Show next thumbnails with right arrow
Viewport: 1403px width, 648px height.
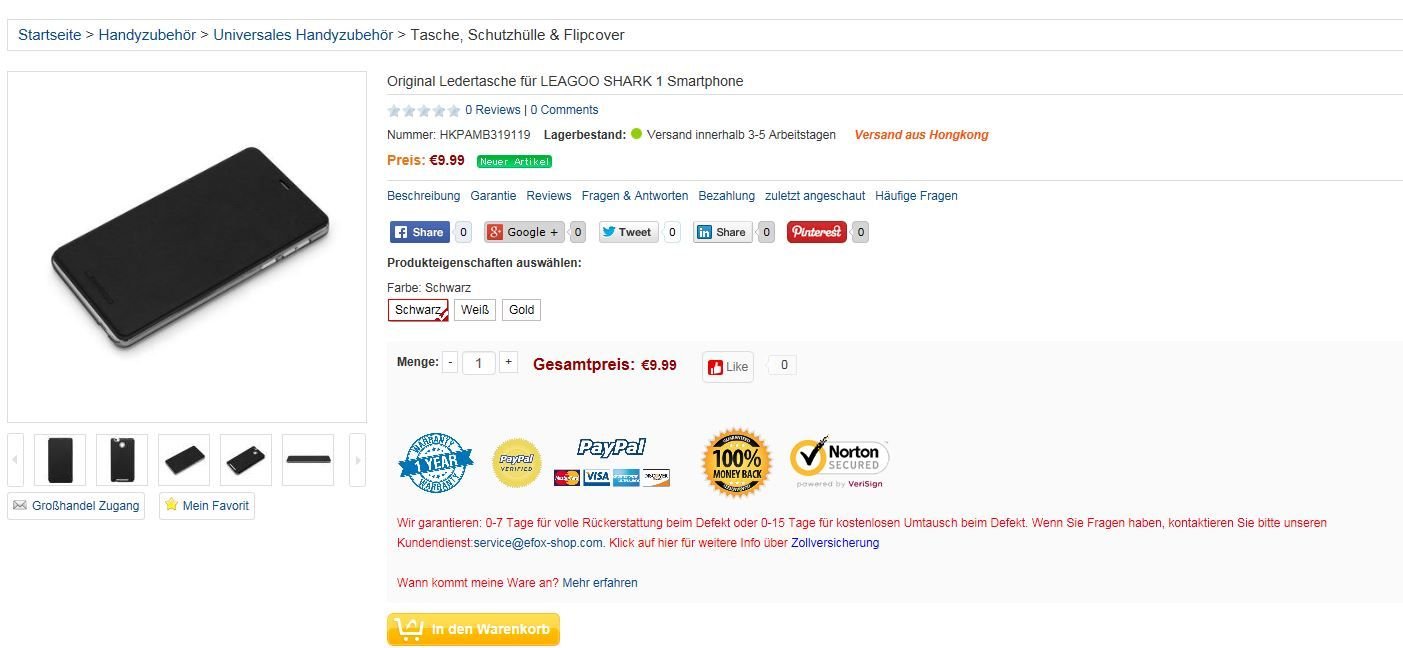tap(357, 461)
